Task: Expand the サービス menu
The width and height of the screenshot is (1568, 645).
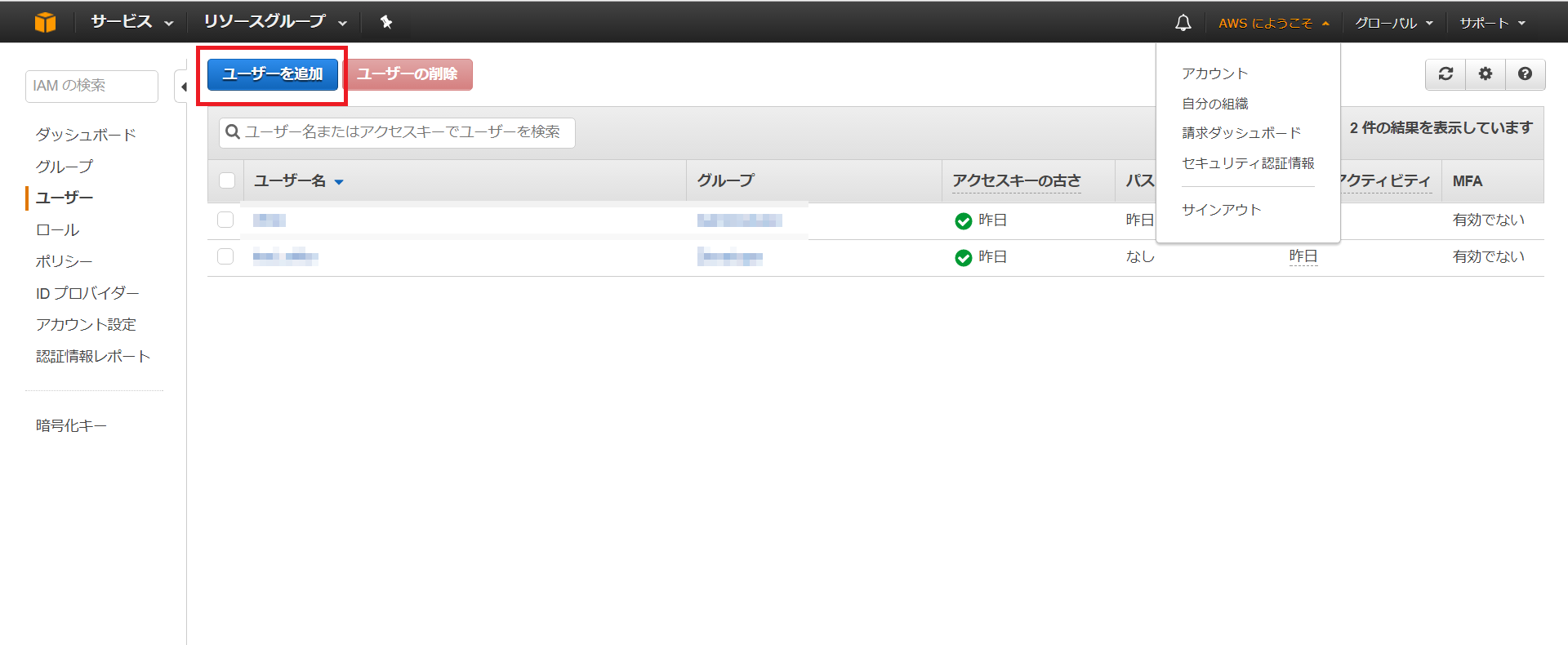Action: point(132,22)
